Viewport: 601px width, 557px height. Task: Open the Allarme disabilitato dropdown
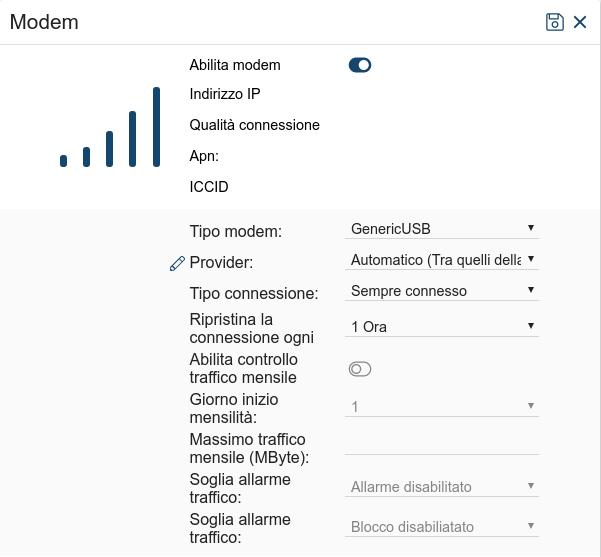pos(442,487)
